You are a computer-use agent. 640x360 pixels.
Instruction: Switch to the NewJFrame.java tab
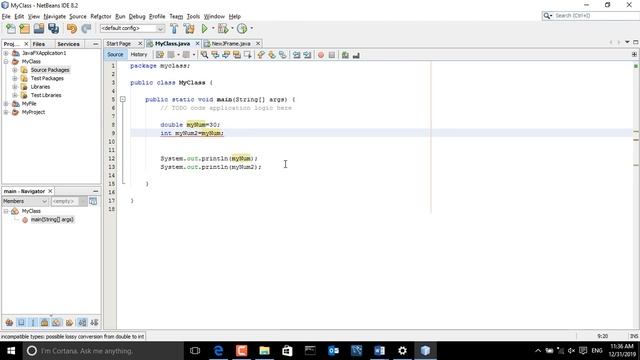click(231, 43)
